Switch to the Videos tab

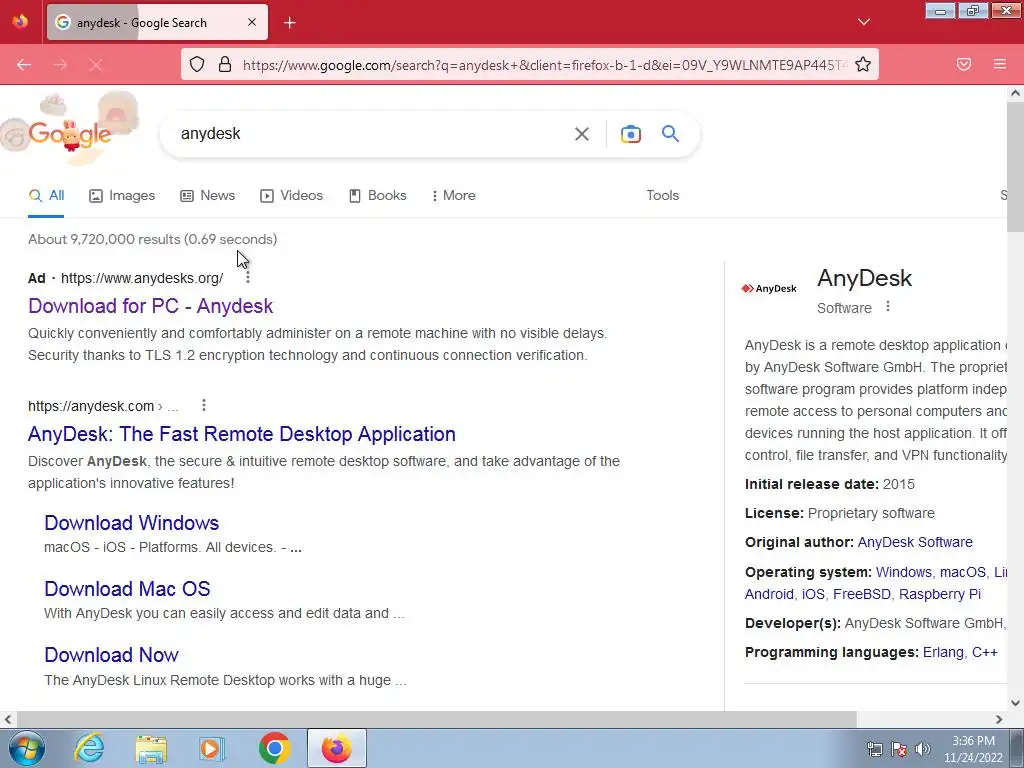pyautogui.click(x=291, y=196)
